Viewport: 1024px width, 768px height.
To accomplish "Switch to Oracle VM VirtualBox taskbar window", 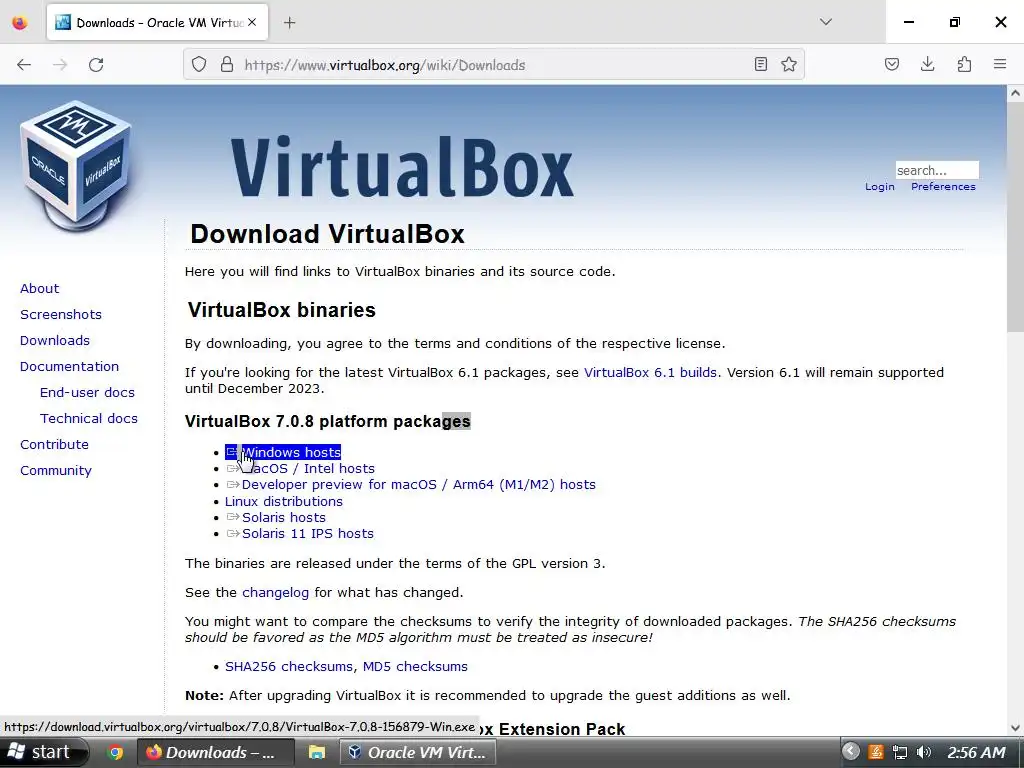I will [418, 753].
